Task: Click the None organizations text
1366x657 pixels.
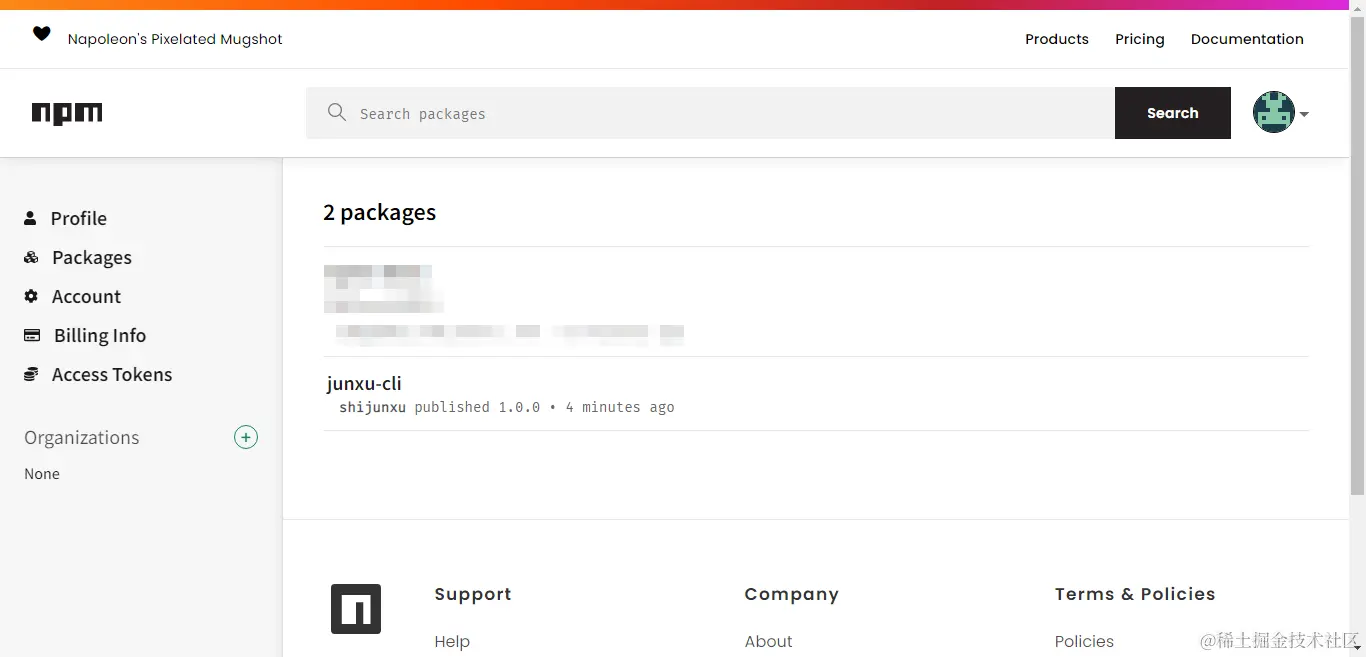Action: (x=42, y=474)
